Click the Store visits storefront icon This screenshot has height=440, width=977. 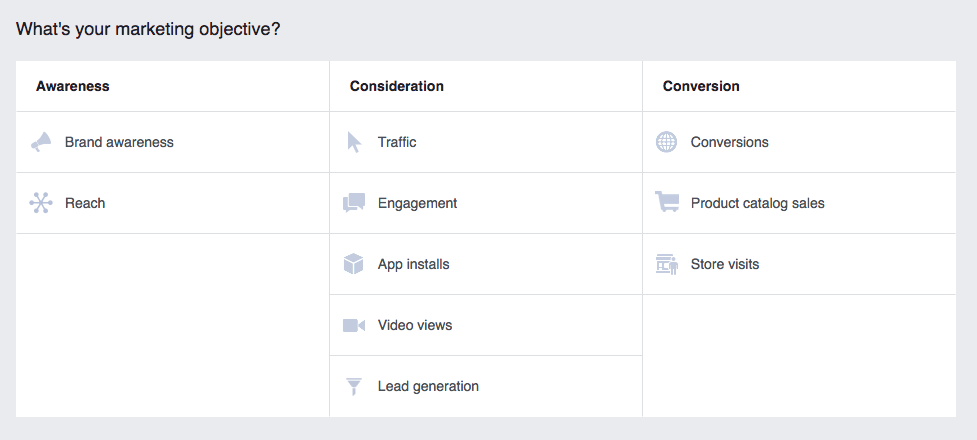pos(666,265)
